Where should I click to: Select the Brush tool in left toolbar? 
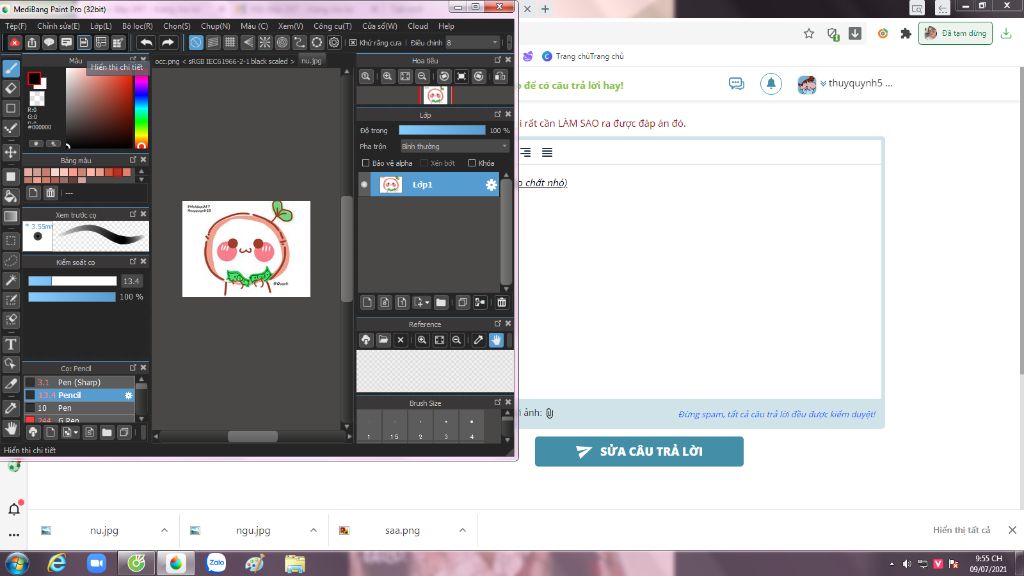[x=11, y=68]
